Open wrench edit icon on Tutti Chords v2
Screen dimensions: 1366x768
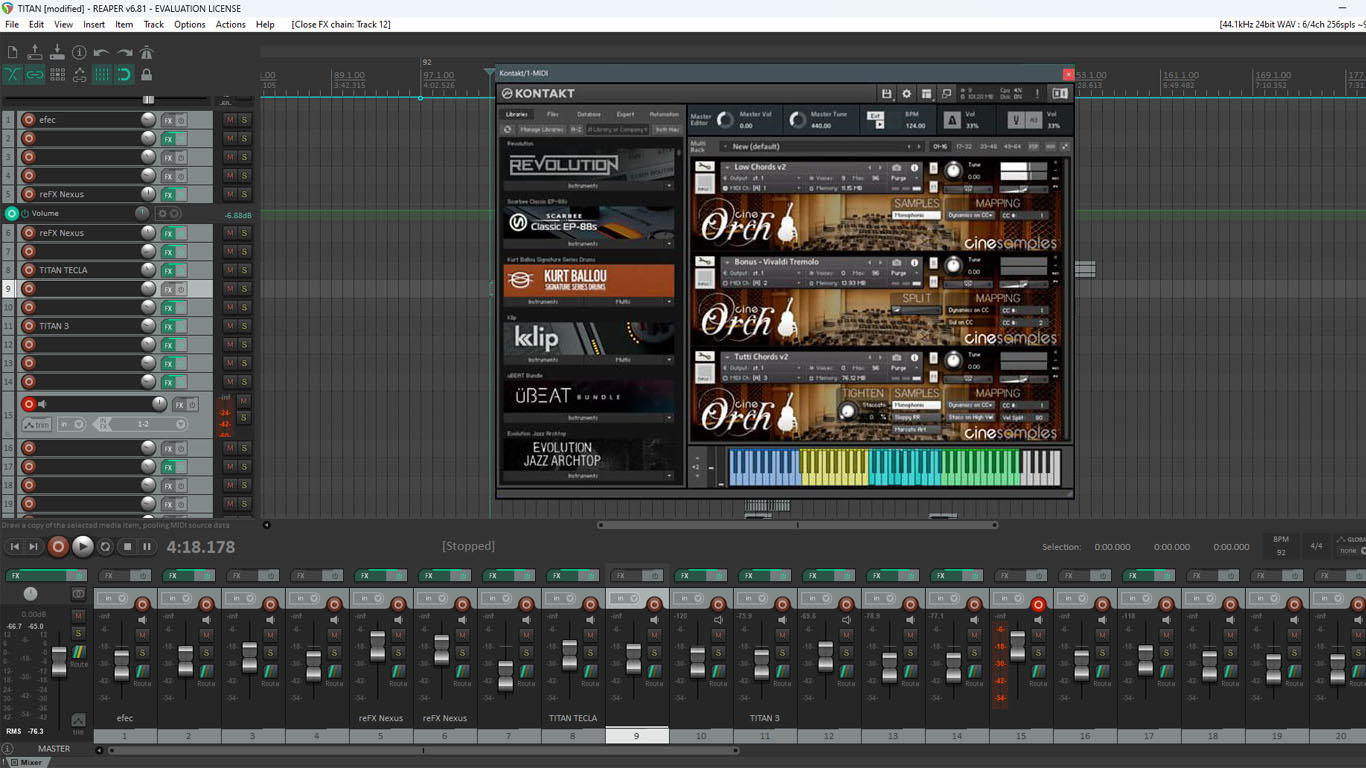(x=704, y=358)
